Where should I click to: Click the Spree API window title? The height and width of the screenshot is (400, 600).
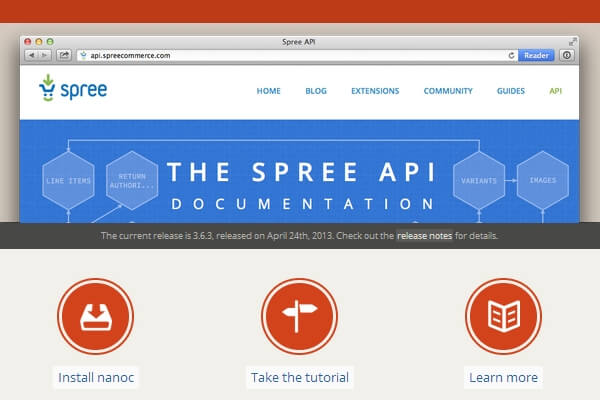[x=298, y=42]
